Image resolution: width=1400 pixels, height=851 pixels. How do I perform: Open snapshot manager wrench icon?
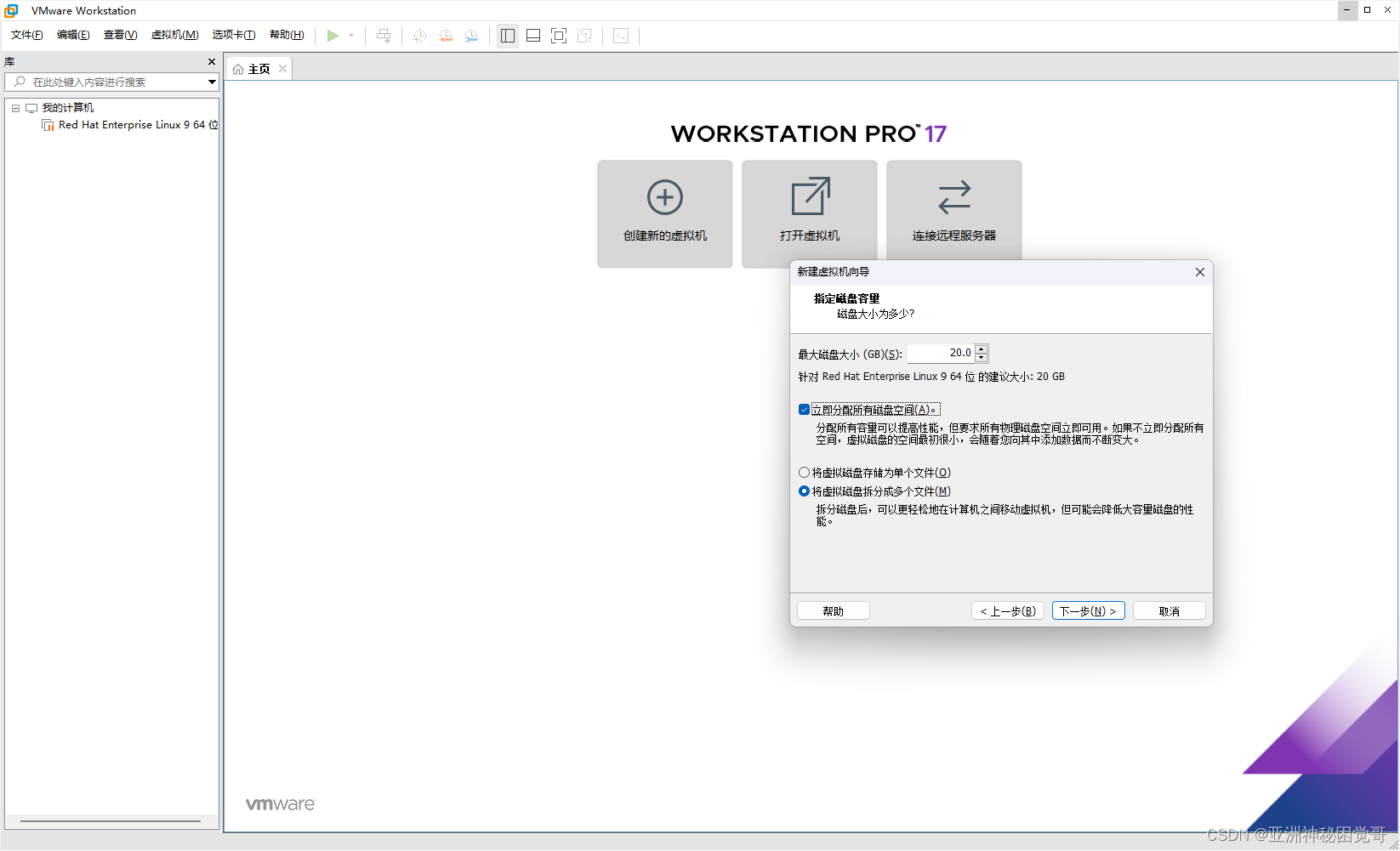click(x=471, y=36)
